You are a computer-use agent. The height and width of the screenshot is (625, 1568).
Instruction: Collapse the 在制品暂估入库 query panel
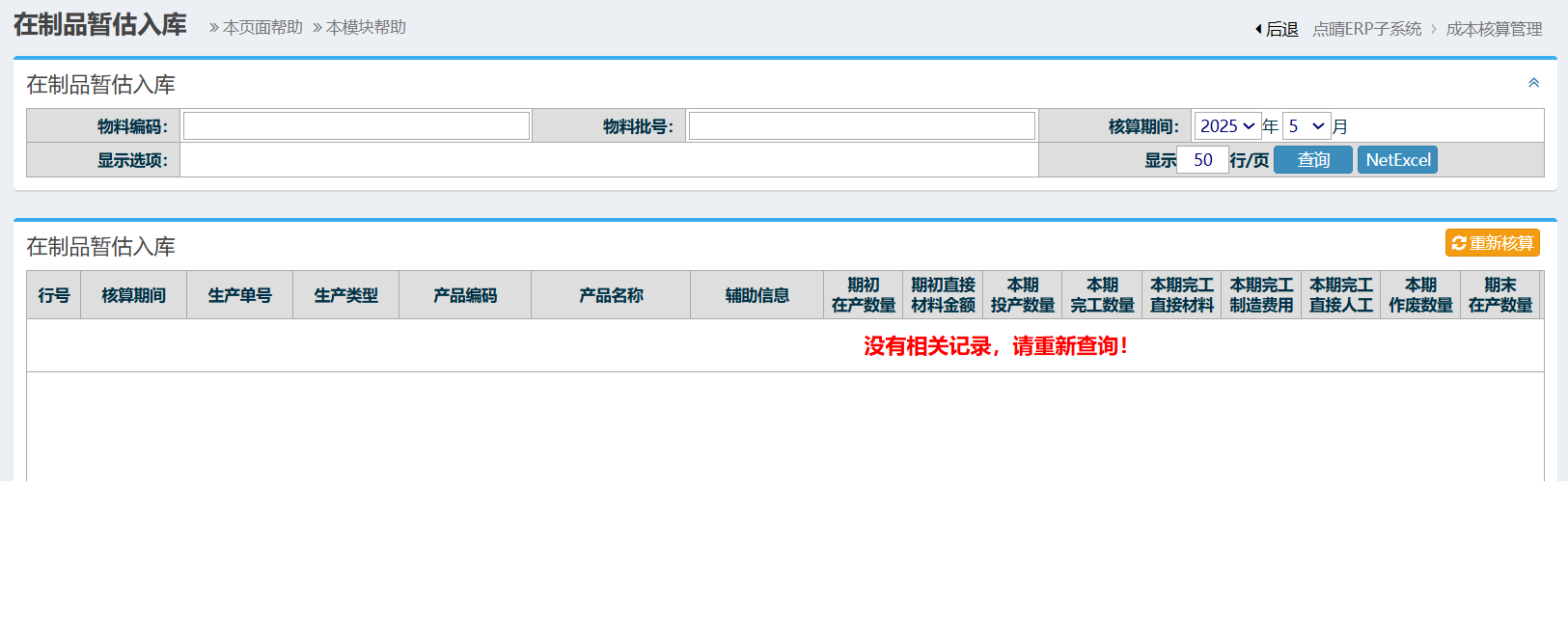(x=1533, y=83)
